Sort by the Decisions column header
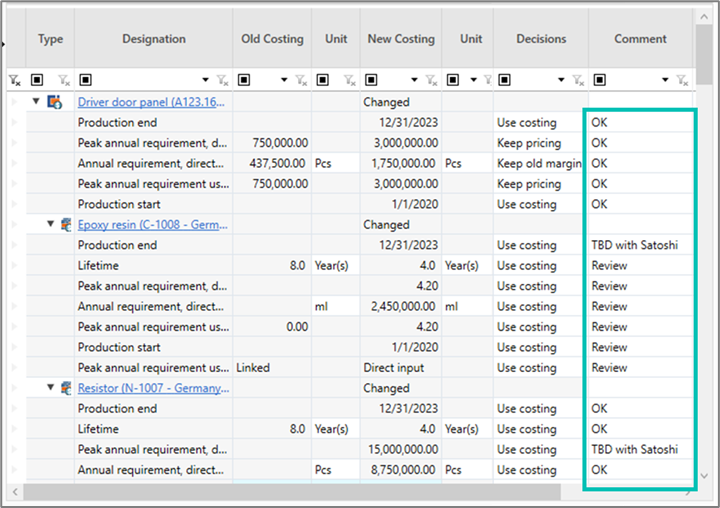The height and width of the screenshot is (508, 720). (541, 39)
